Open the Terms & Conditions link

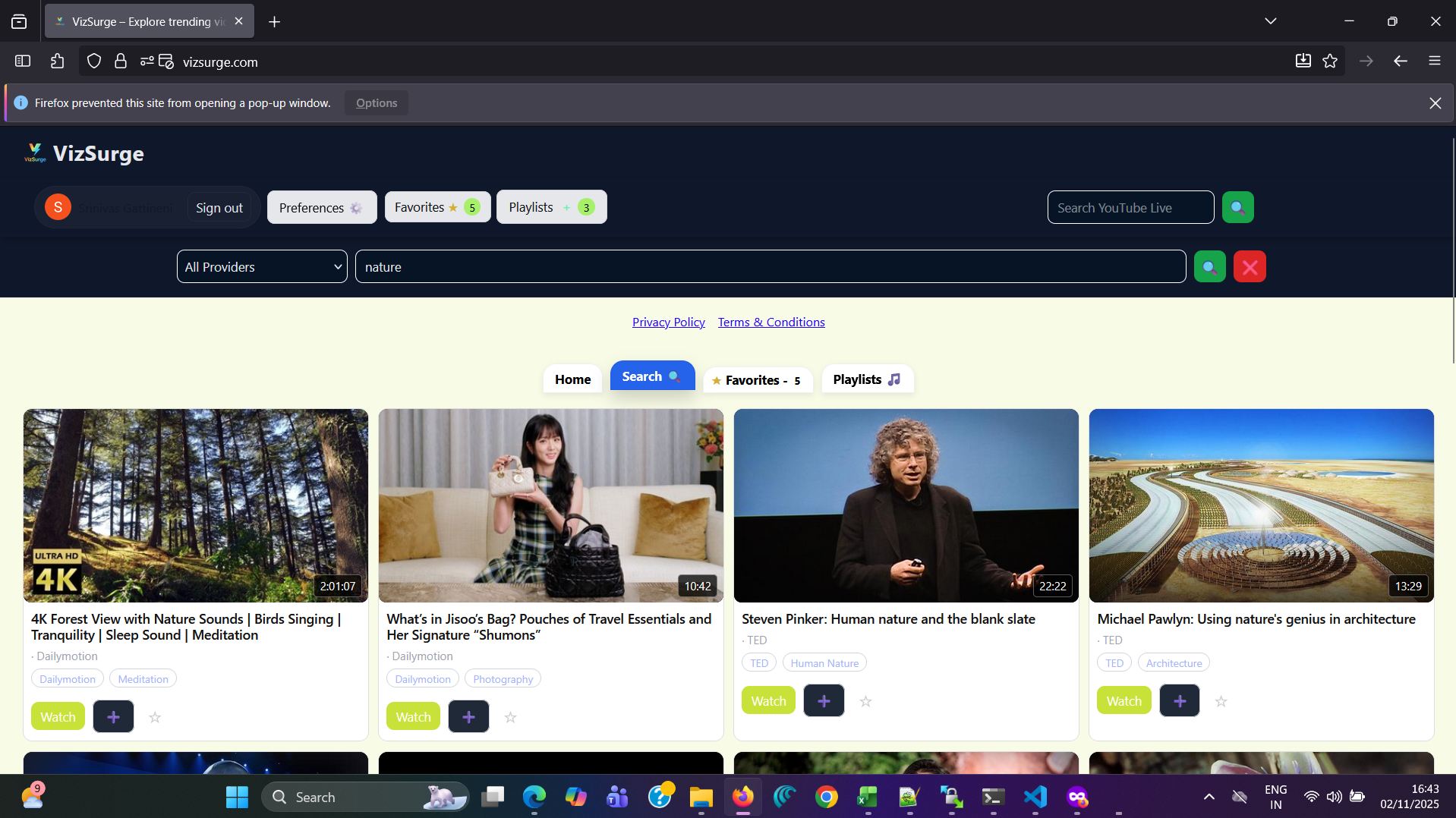coord(771,322)
